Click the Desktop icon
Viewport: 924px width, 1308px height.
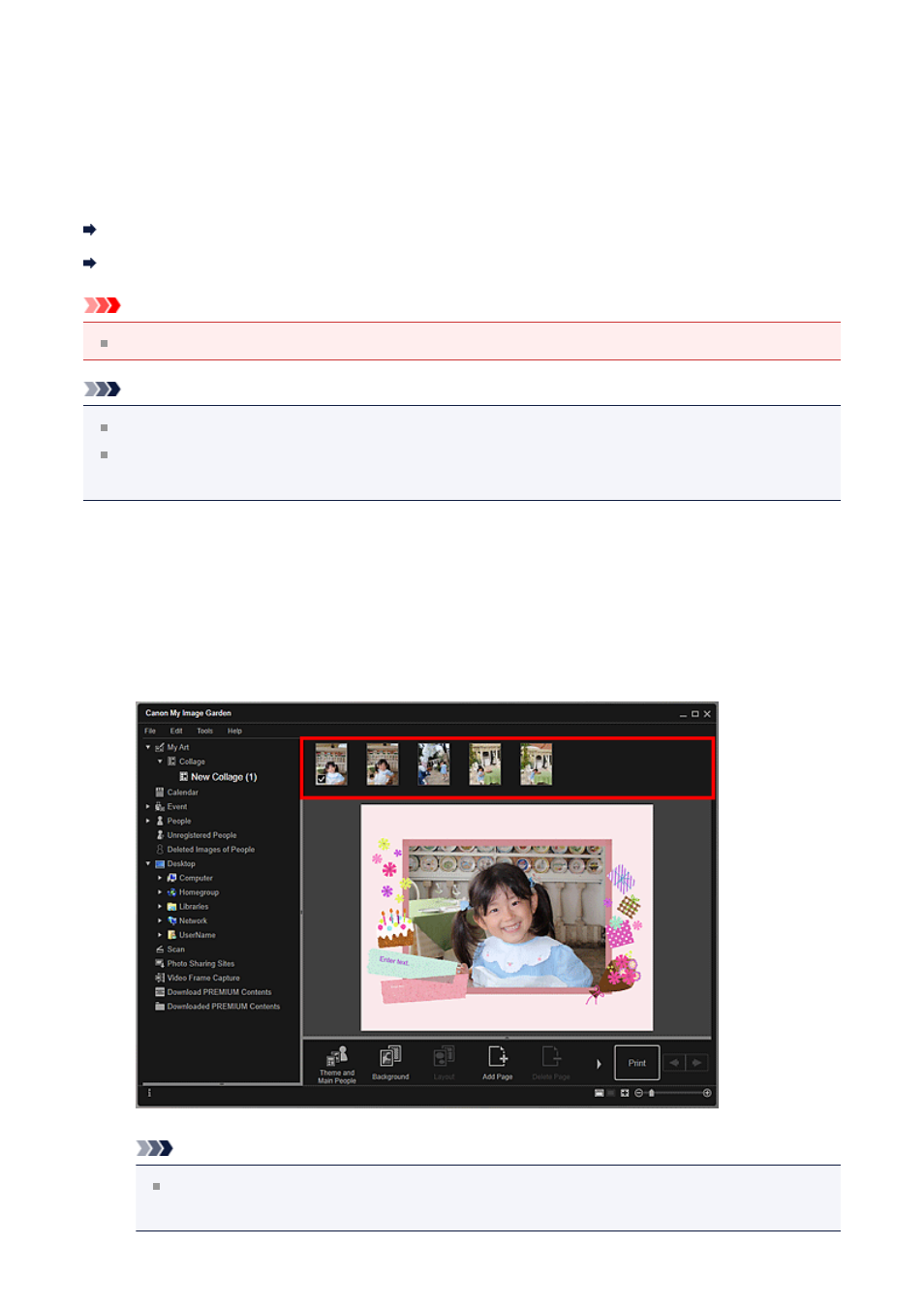(x=160, y=863)
